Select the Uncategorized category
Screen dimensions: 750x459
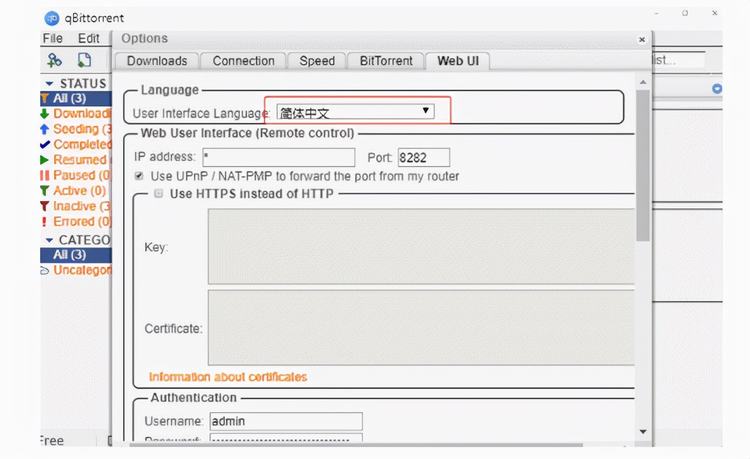pos(76,270)
